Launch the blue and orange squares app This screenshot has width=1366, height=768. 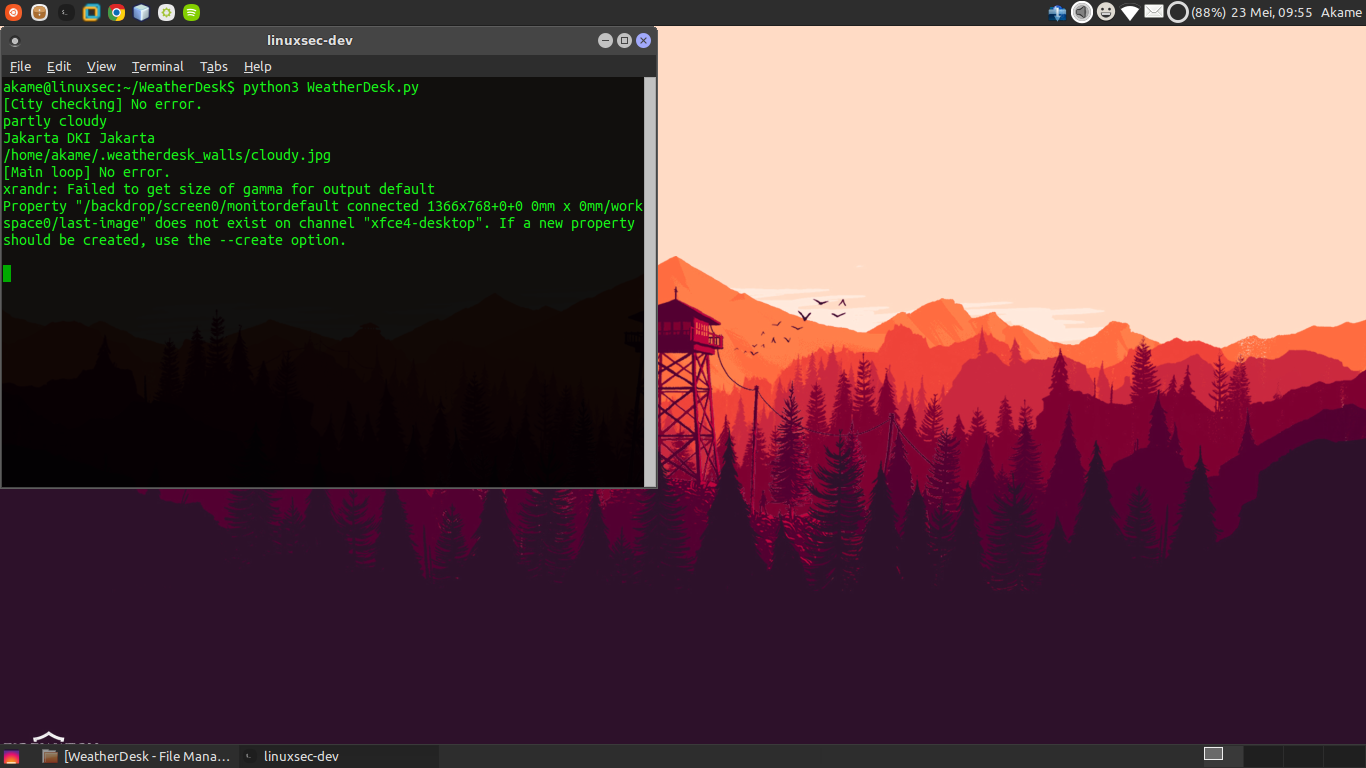[x=91, y=13]
